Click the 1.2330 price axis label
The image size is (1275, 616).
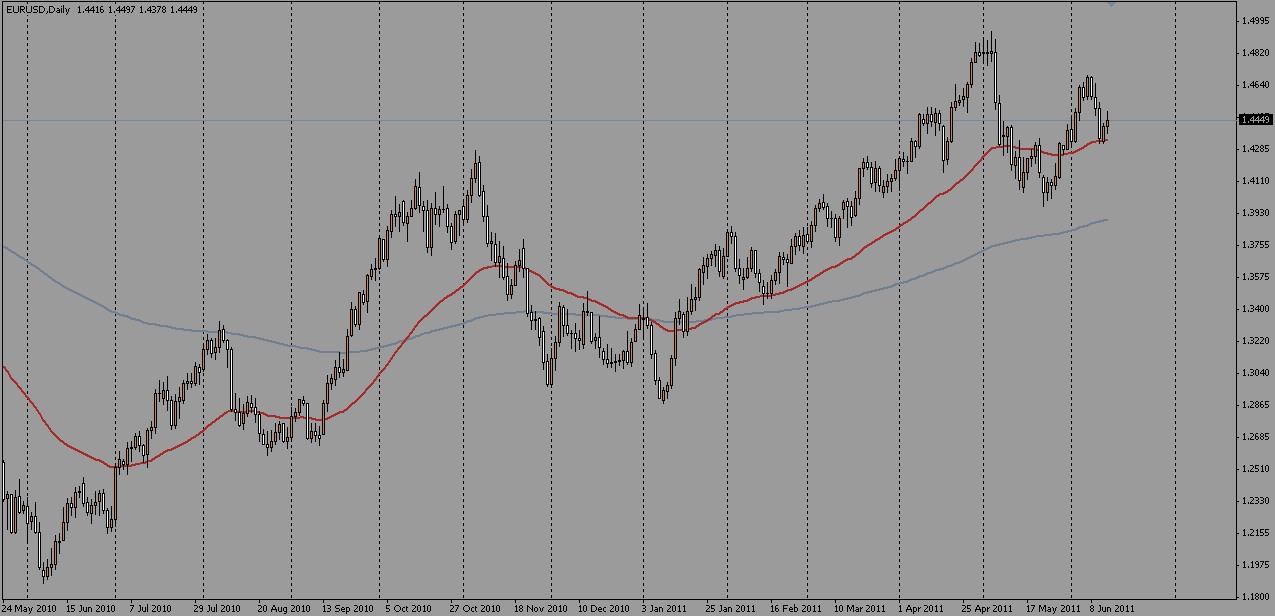[x=1256, y=501]
